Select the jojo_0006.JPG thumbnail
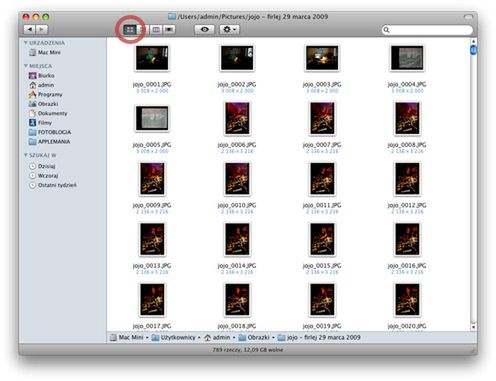 (237, 118)
